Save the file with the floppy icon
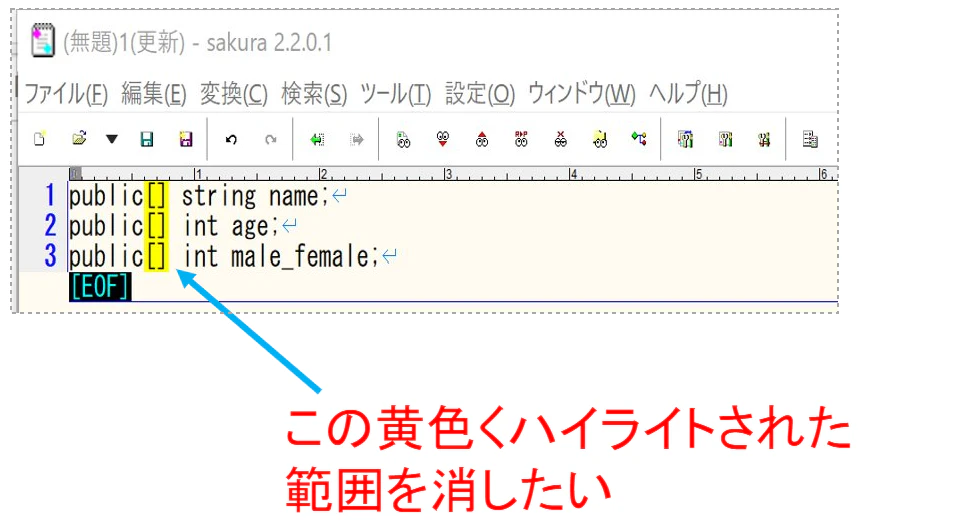Screen dimensions: 964x522 click(146, 140)
